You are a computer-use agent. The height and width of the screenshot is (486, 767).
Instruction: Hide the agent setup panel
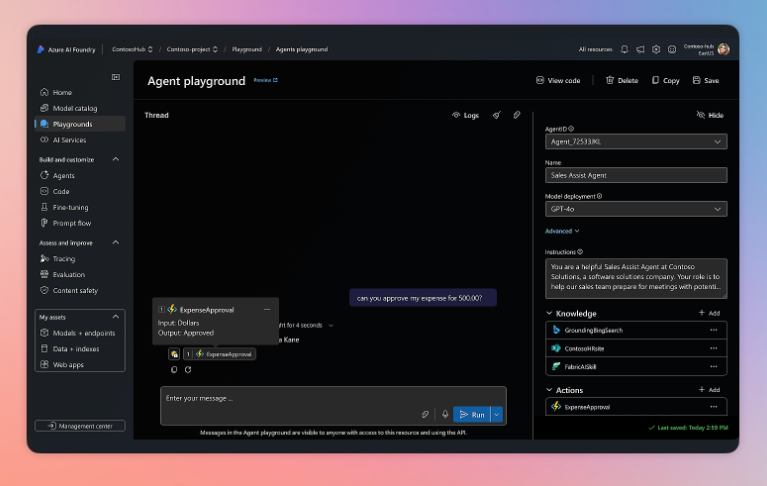[x=710, y=115]
